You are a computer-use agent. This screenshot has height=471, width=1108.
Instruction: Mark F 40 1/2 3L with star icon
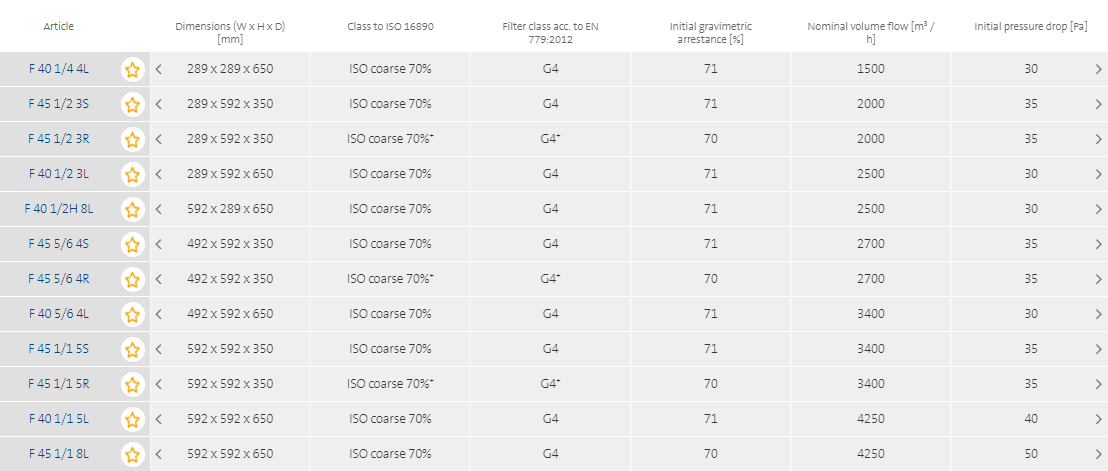coord(132,174)
